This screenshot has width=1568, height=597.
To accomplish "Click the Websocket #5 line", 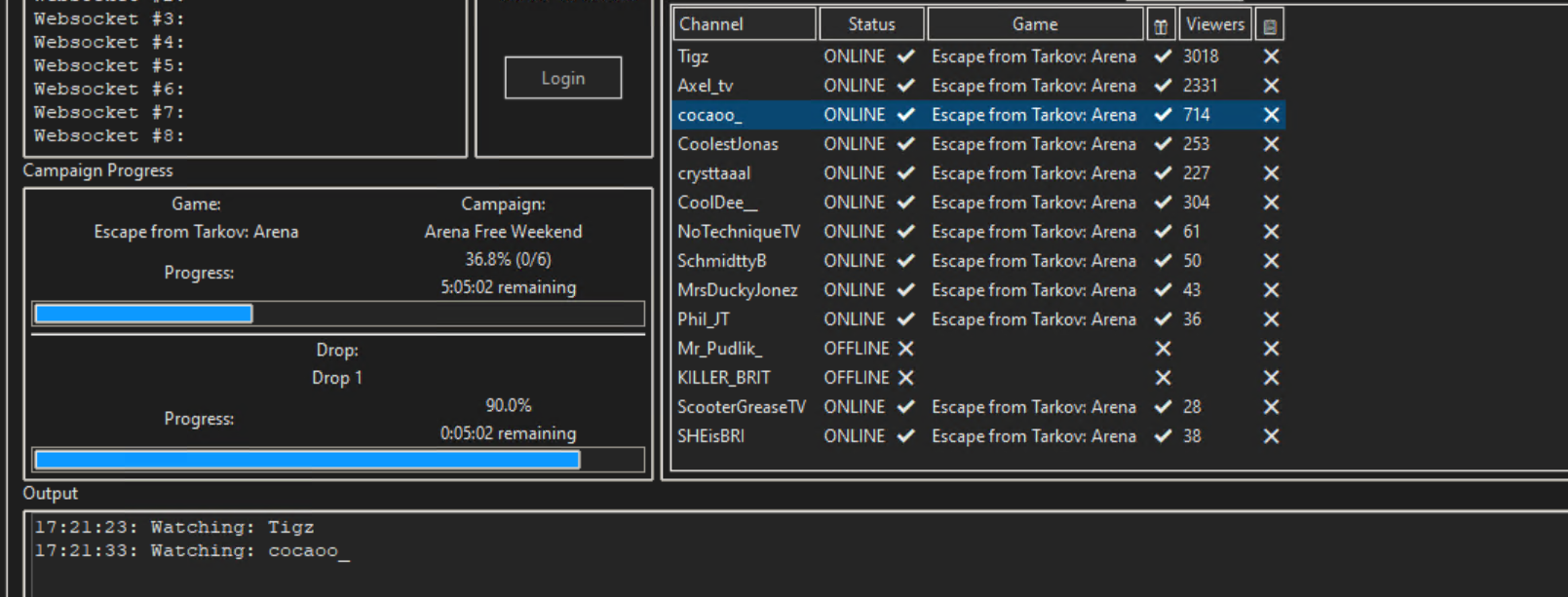I will tap(109, 65).
